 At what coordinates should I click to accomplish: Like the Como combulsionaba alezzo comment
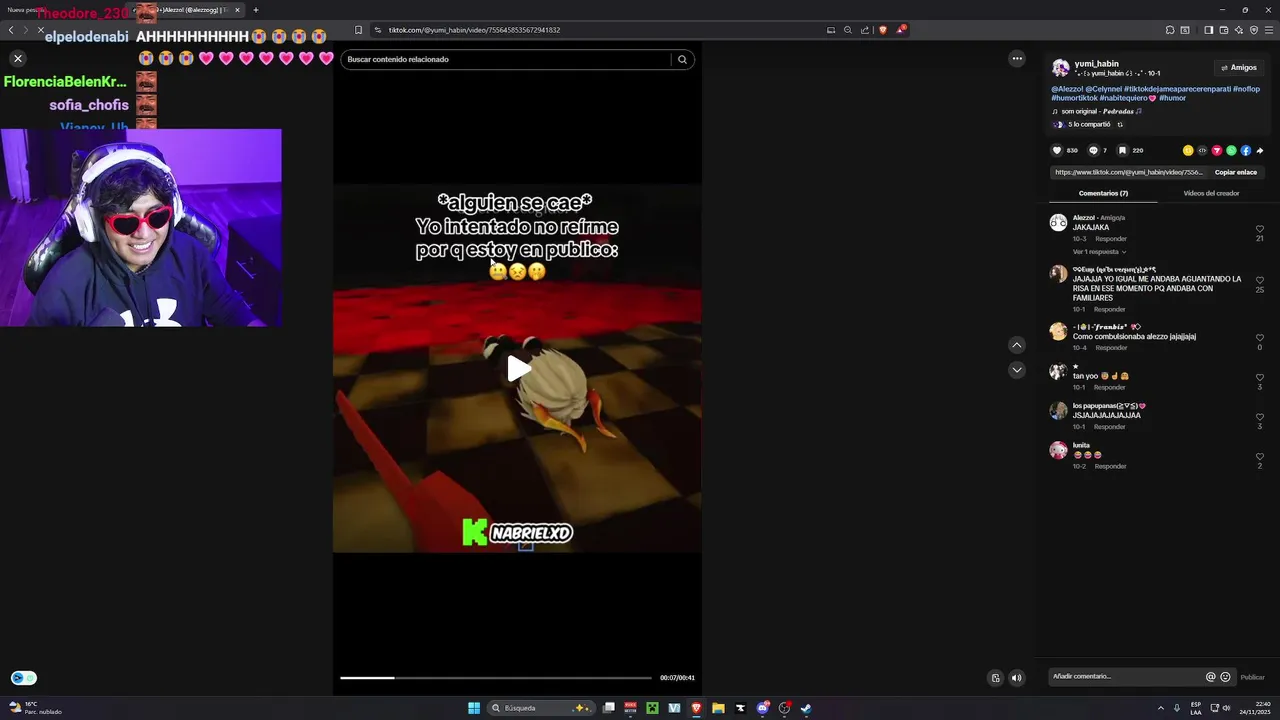(x=1259, y=338)
